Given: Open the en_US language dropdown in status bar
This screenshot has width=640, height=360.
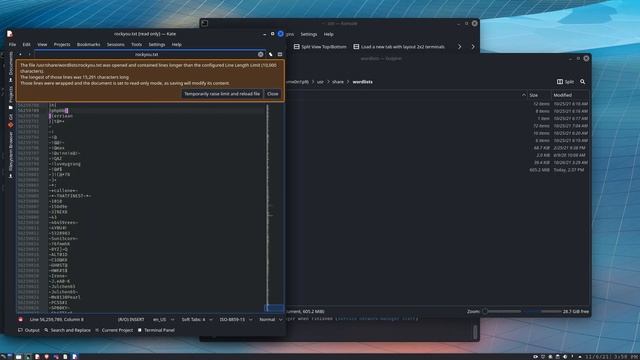Looking at the screenshot, I should point(163,320).
